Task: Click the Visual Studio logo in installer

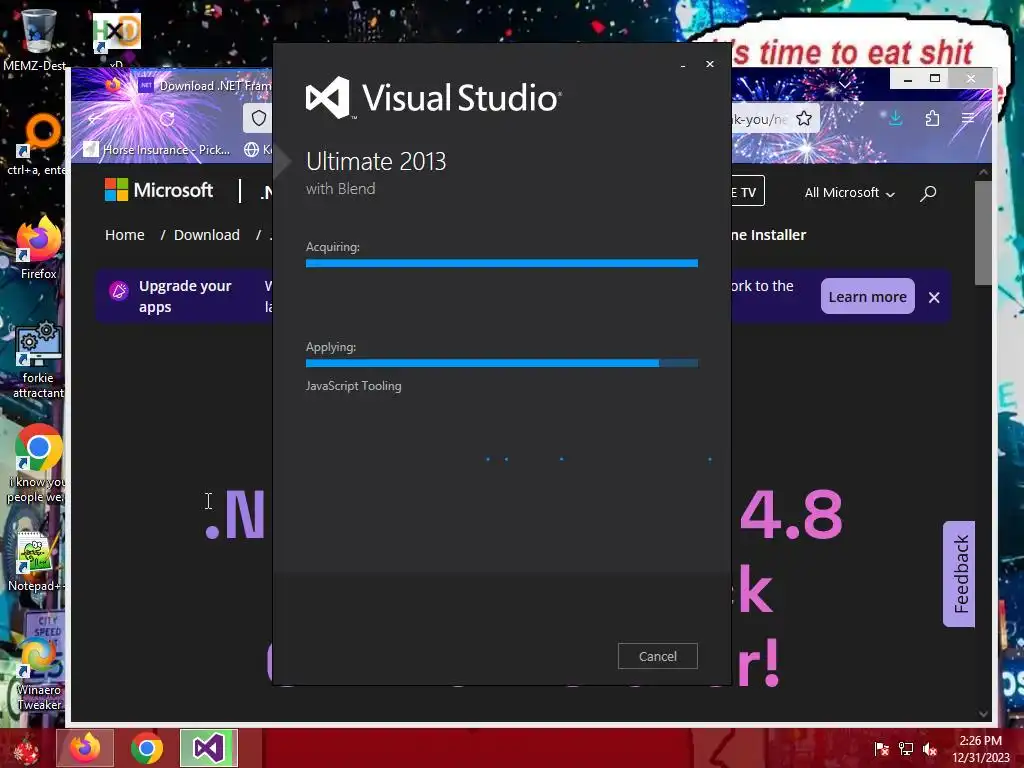Action: 433,98
